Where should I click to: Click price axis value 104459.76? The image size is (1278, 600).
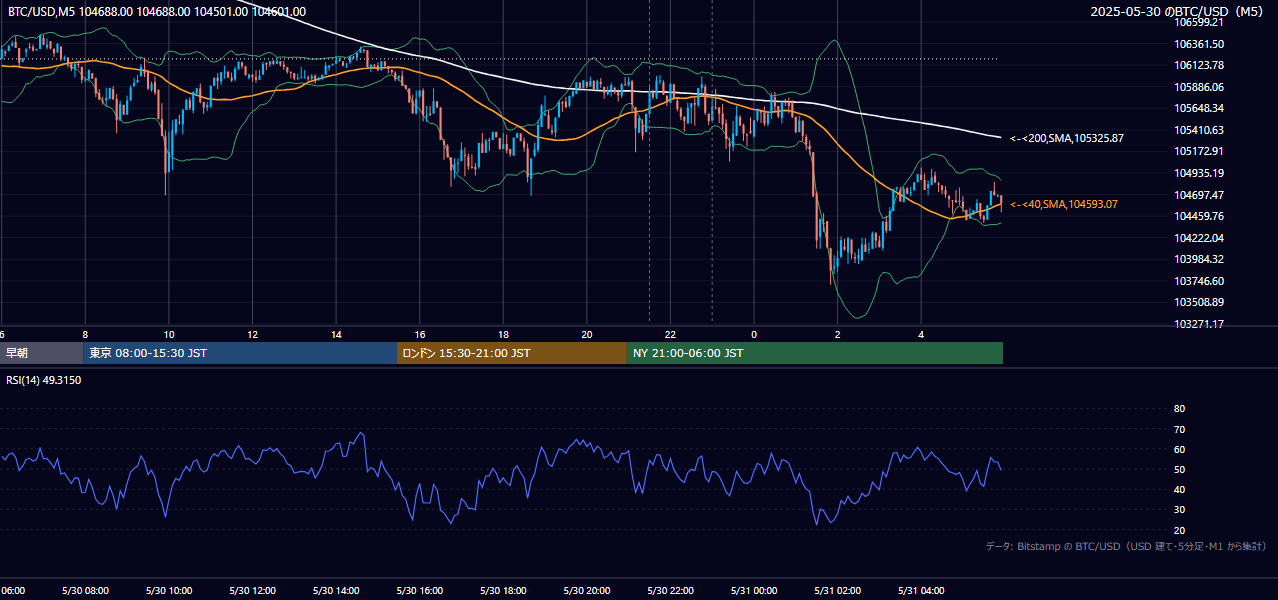1198,216
